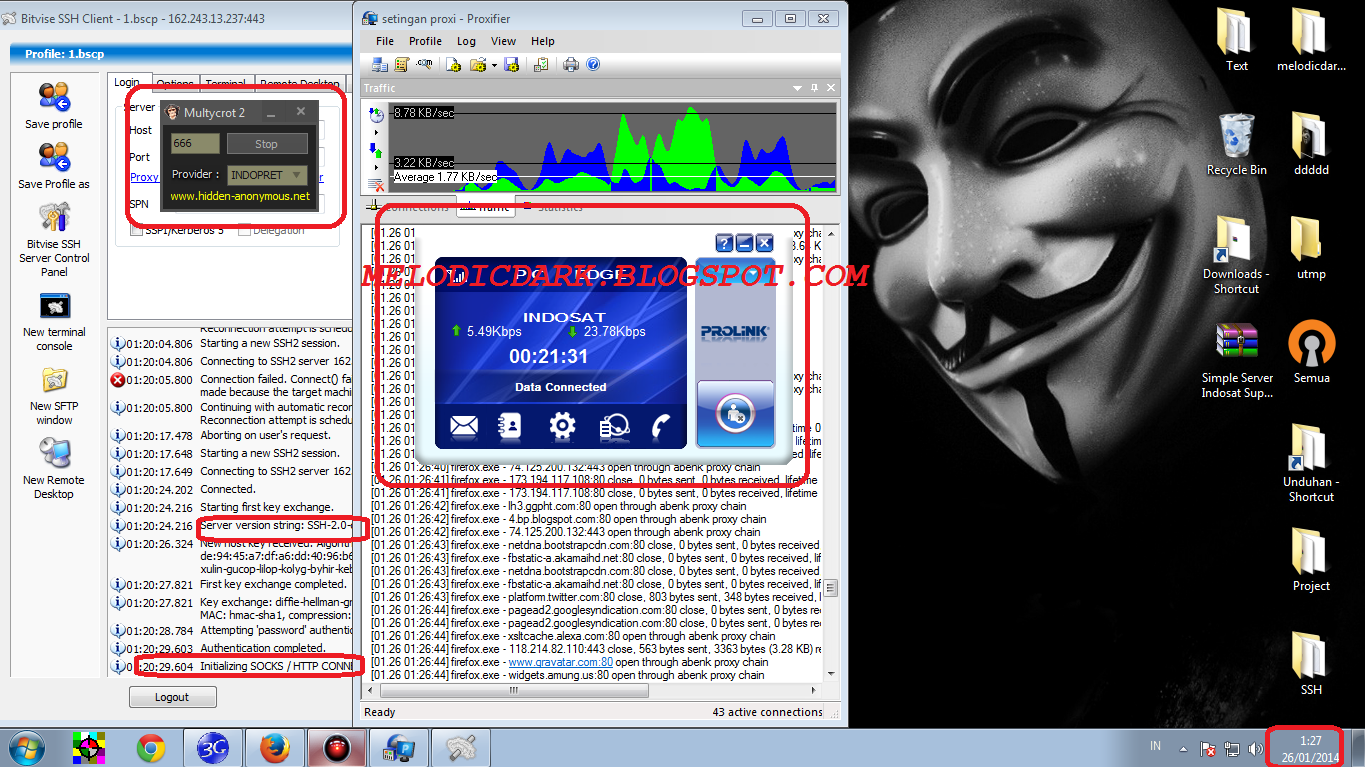This screenshot has width=1365, height=767.
Task: Open Simple Server Indosat archive on desktop
Action: [1237, 360]
